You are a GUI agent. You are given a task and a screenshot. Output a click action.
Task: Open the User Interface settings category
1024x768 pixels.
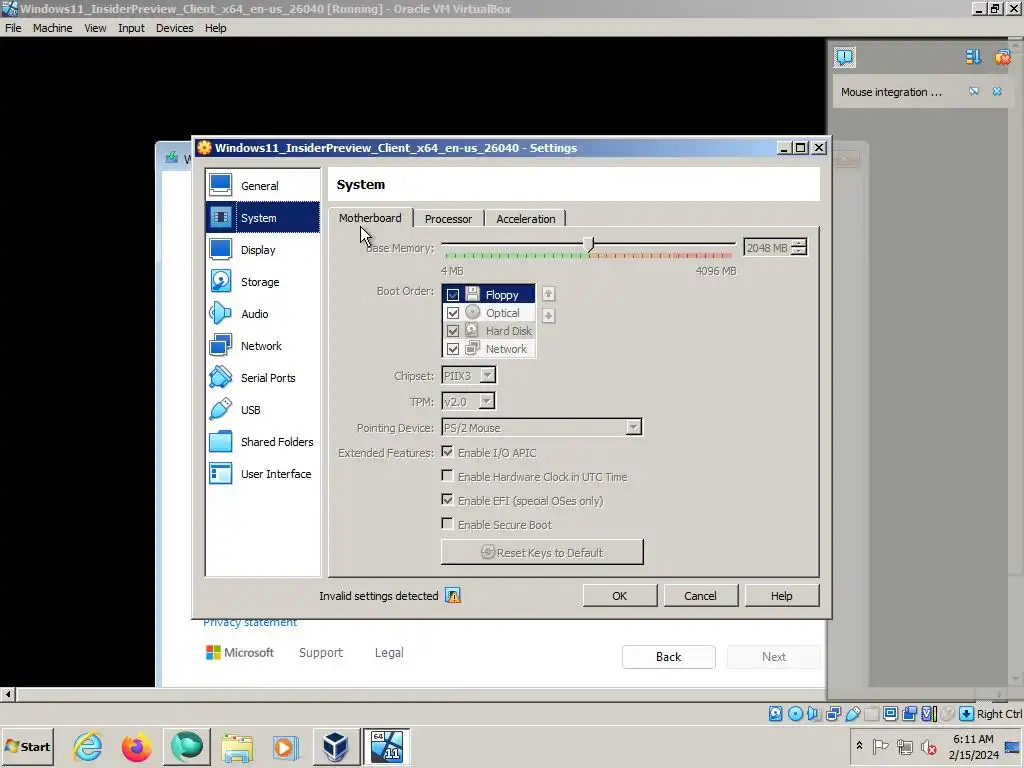[263, 473]
